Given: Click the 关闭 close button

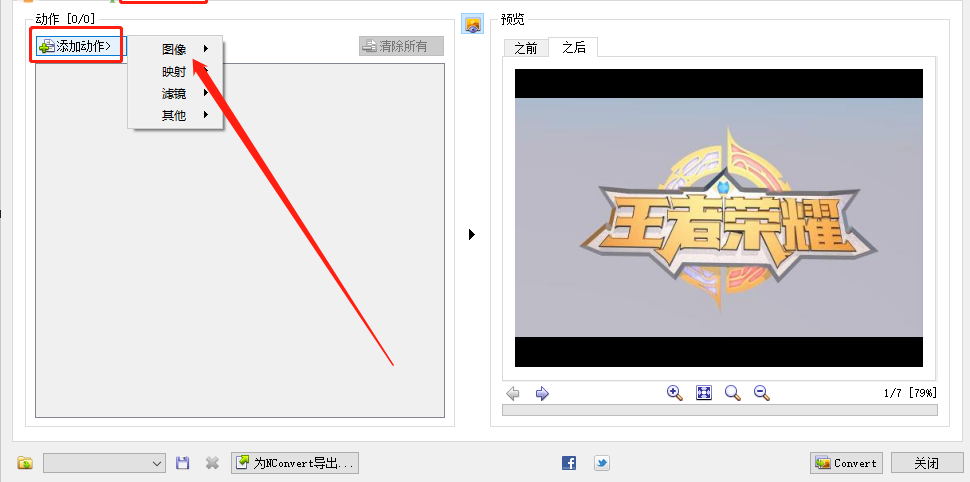Looking at the screenshot, I should (x=927, y=463).
